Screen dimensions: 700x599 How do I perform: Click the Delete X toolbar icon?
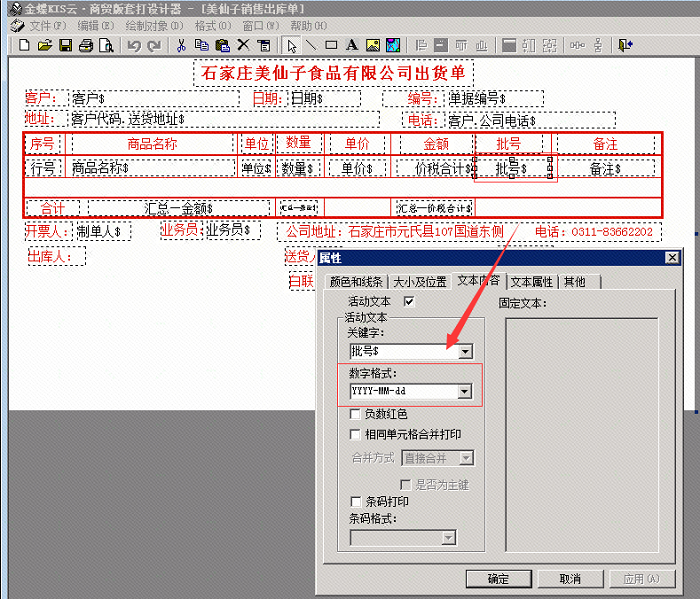point(243,45)
